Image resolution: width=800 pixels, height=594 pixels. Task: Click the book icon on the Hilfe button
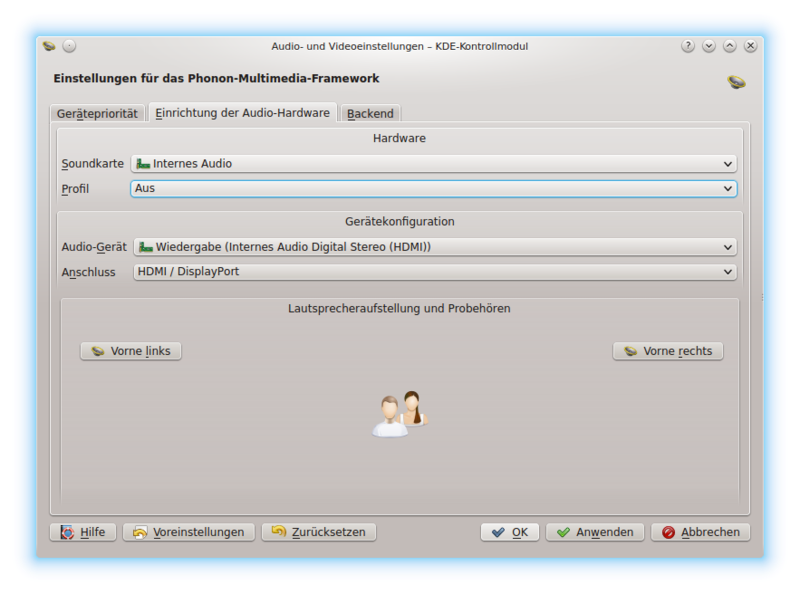(66, 531)
